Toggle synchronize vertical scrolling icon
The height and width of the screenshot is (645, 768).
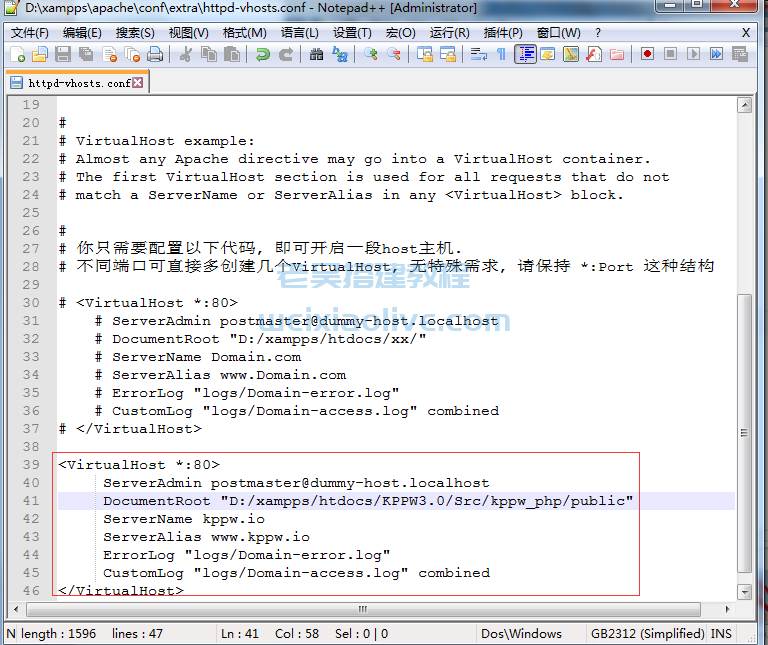coord(425,54)
